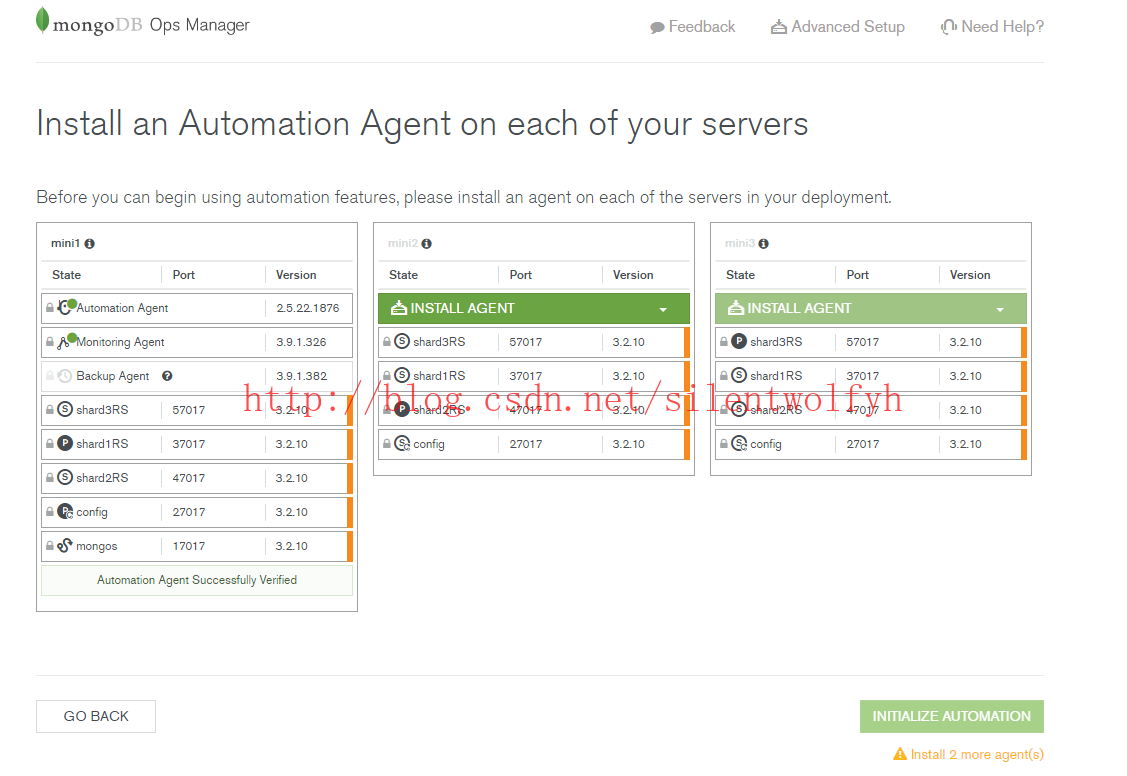Click the config icon in the mini3 panel
The height and width of the screenshot is (776, 1127).
point(740,443)
